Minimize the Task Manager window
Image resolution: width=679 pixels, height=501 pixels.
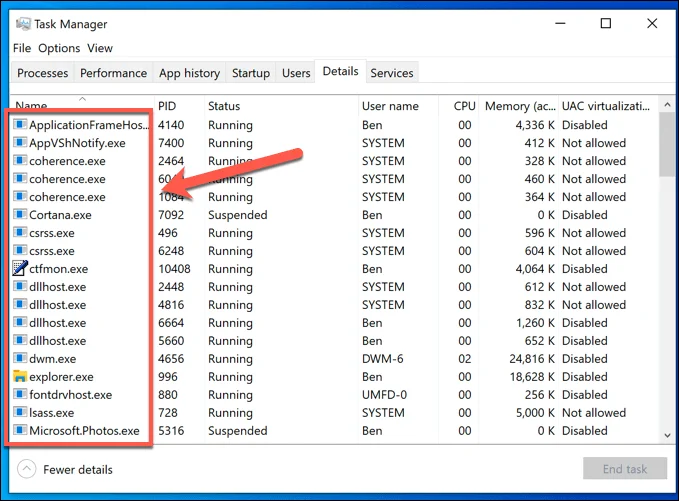(560, 23)
